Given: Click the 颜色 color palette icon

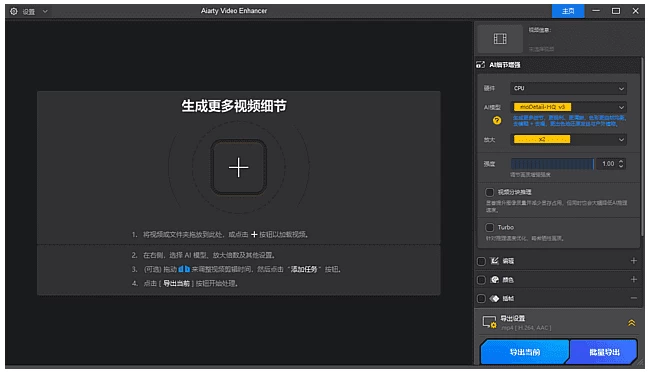Looking at the screenshot, I should coord(495,280).
